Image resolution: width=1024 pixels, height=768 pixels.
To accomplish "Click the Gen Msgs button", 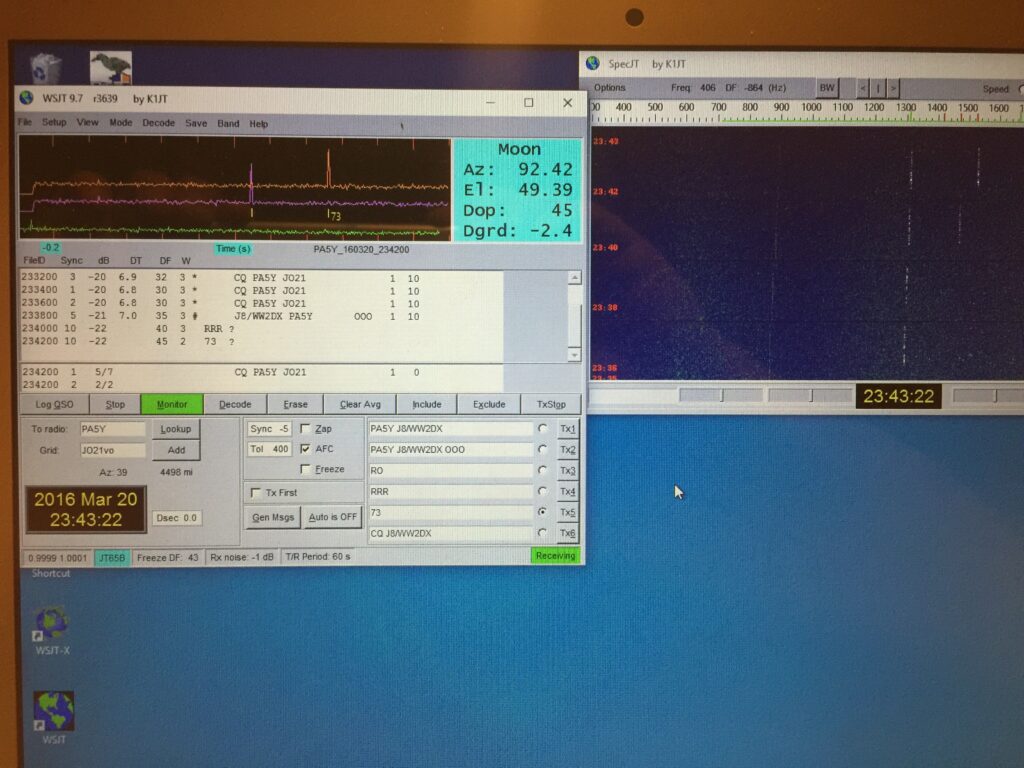I will pos(273,517).
